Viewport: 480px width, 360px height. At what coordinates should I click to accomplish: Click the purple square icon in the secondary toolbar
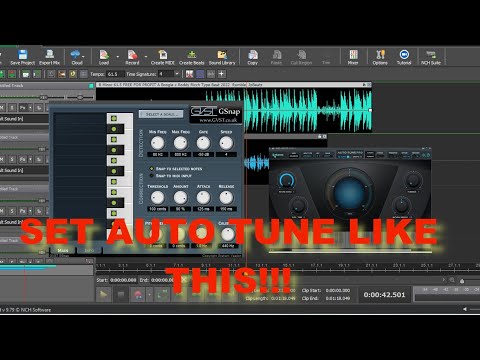tap(200, 74)
